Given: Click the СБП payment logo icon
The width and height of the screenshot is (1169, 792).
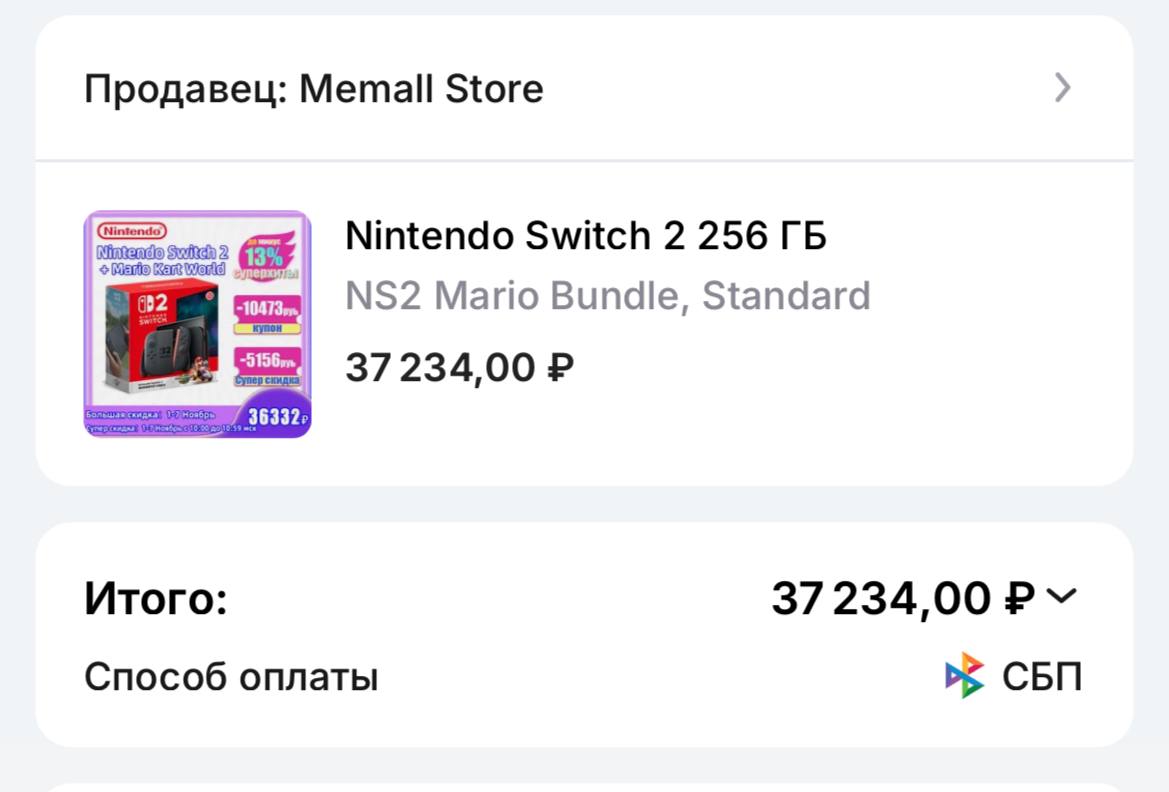Looking at the screenshot, I should (x=964, y=676).
